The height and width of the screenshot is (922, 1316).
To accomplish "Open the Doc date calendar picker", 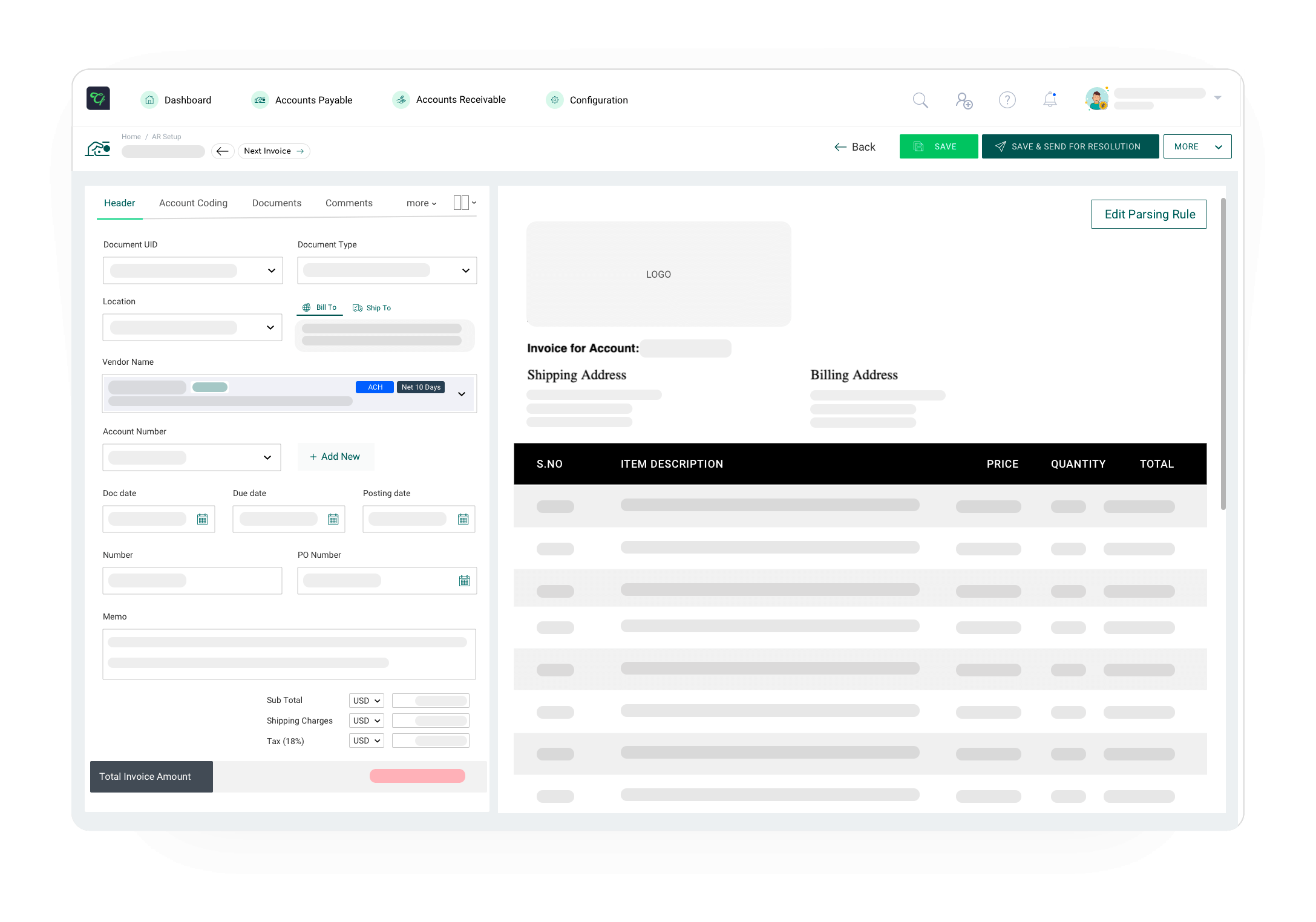I will (202, 518).
